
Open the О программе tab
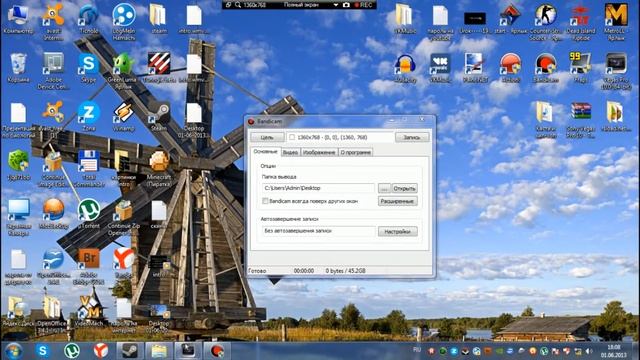tap(356, 152)
